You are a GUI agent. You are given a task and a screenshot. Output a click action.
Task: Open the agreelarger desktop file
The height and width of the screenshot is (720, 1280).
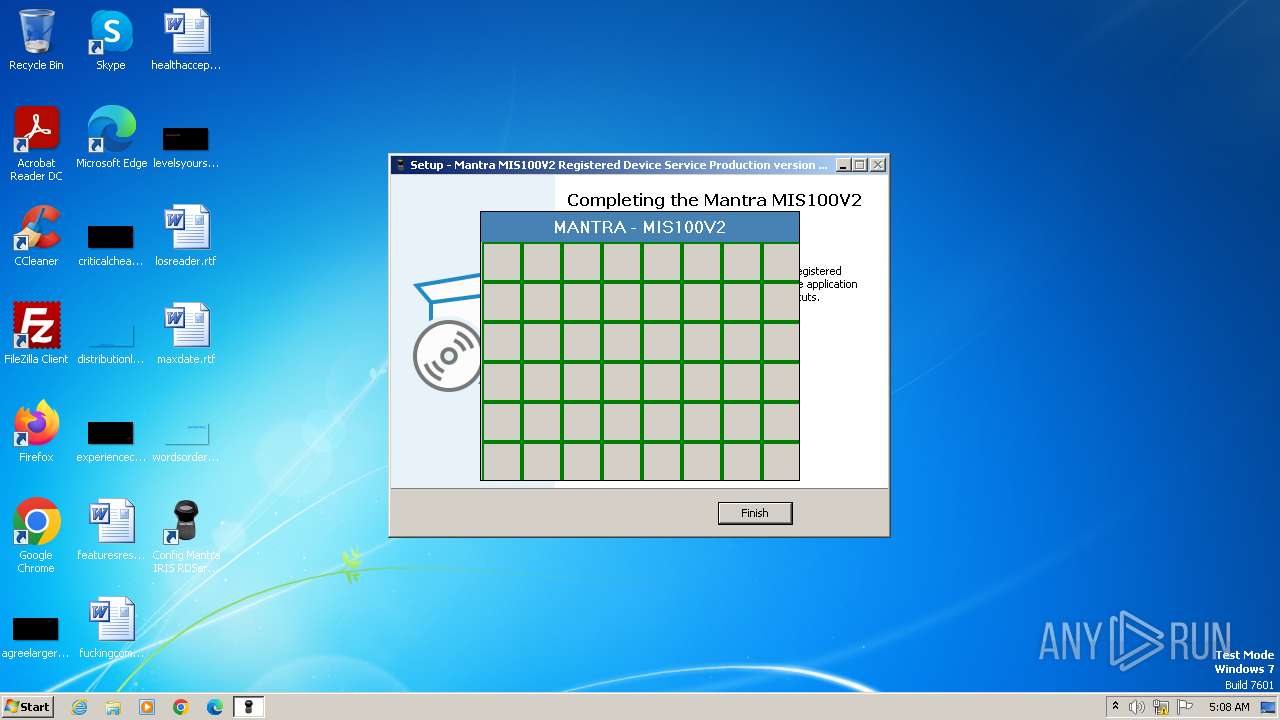(36, 636)
